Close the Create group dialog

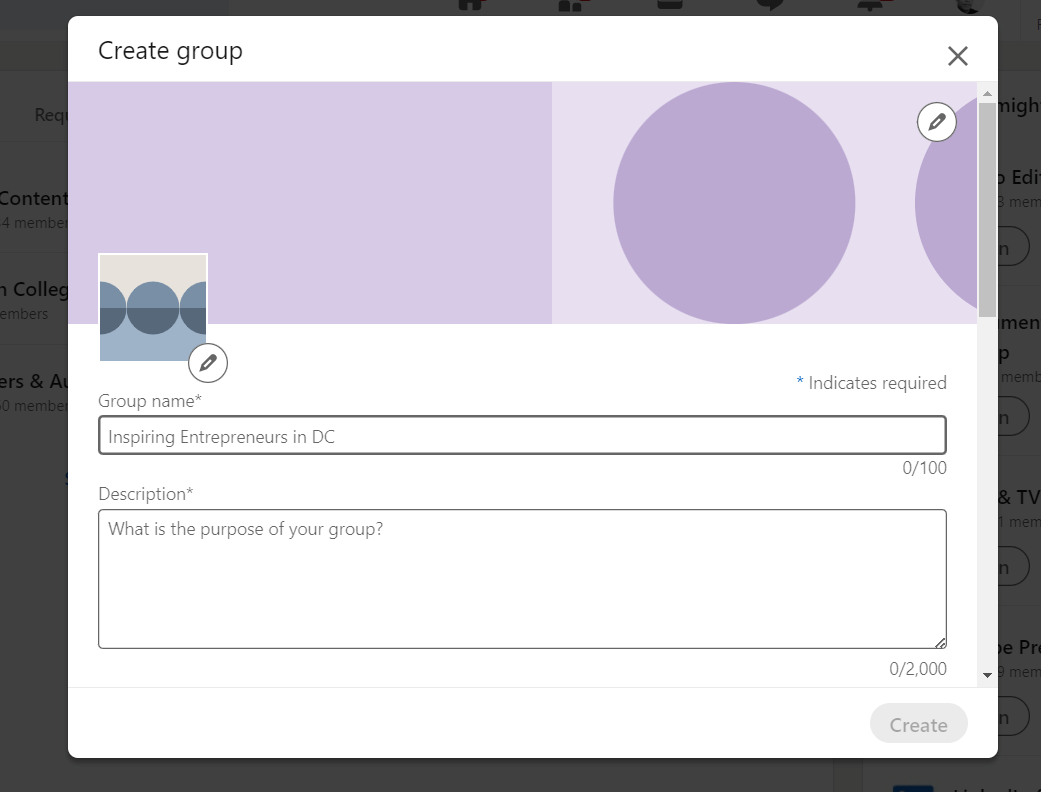pos(957,56)
